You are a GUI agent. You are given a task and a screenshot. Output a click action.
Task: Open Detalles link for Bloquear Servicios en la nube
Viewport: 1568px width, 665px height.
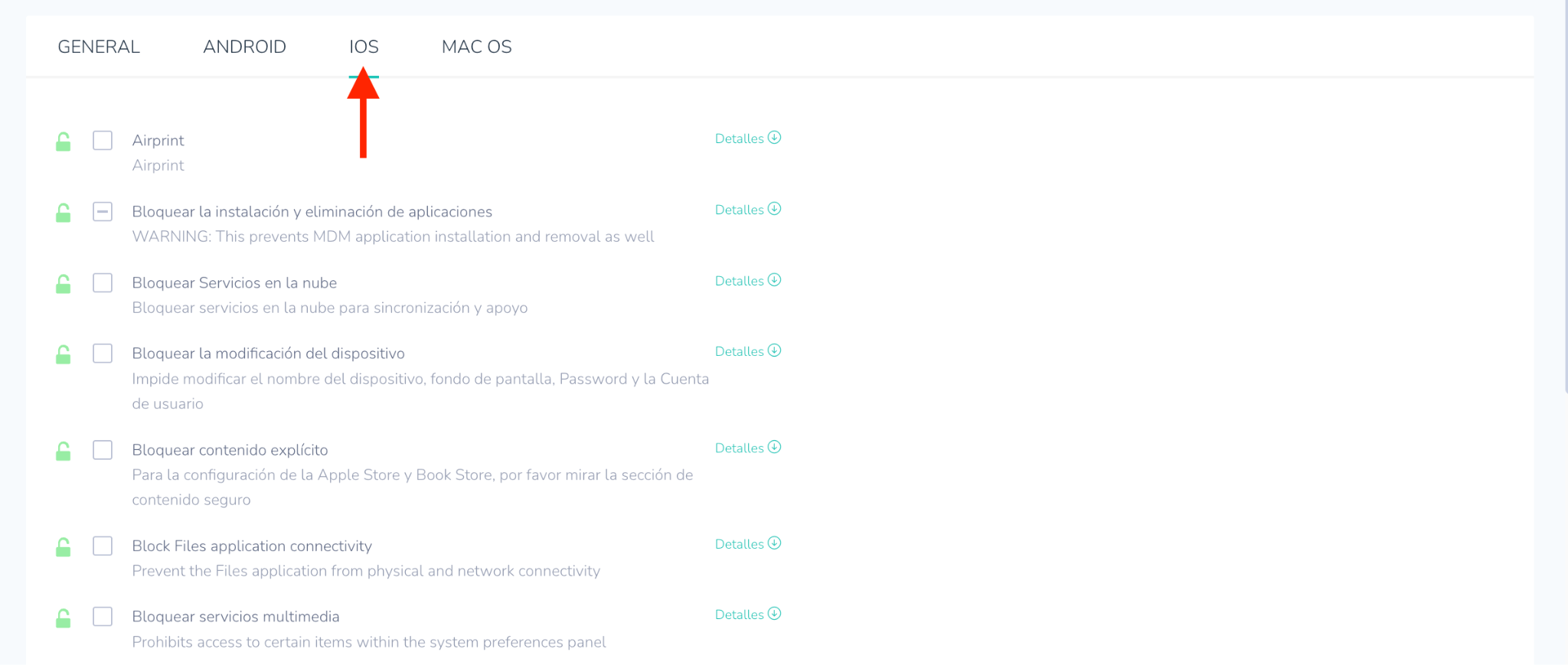(x=740, y=281)
